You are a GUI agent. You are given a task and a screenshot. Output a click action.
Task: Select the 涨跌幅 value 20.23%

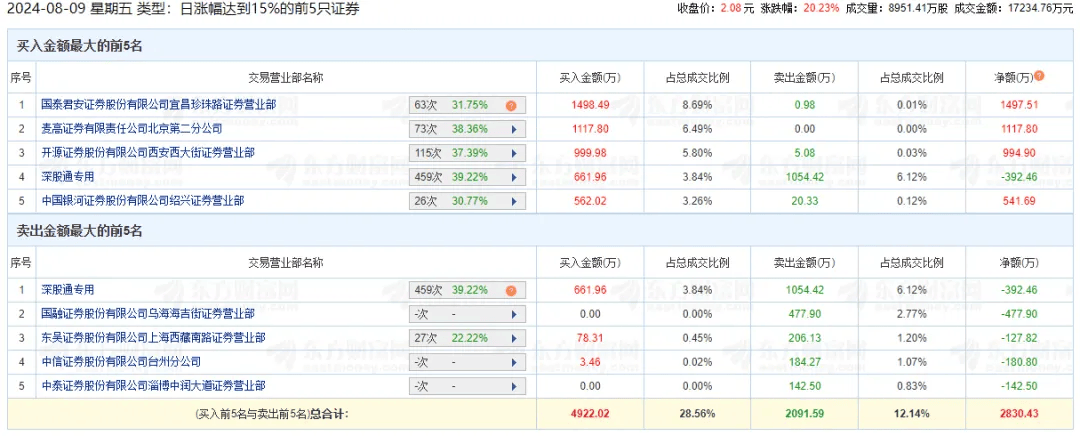click(x=819, y=9)
